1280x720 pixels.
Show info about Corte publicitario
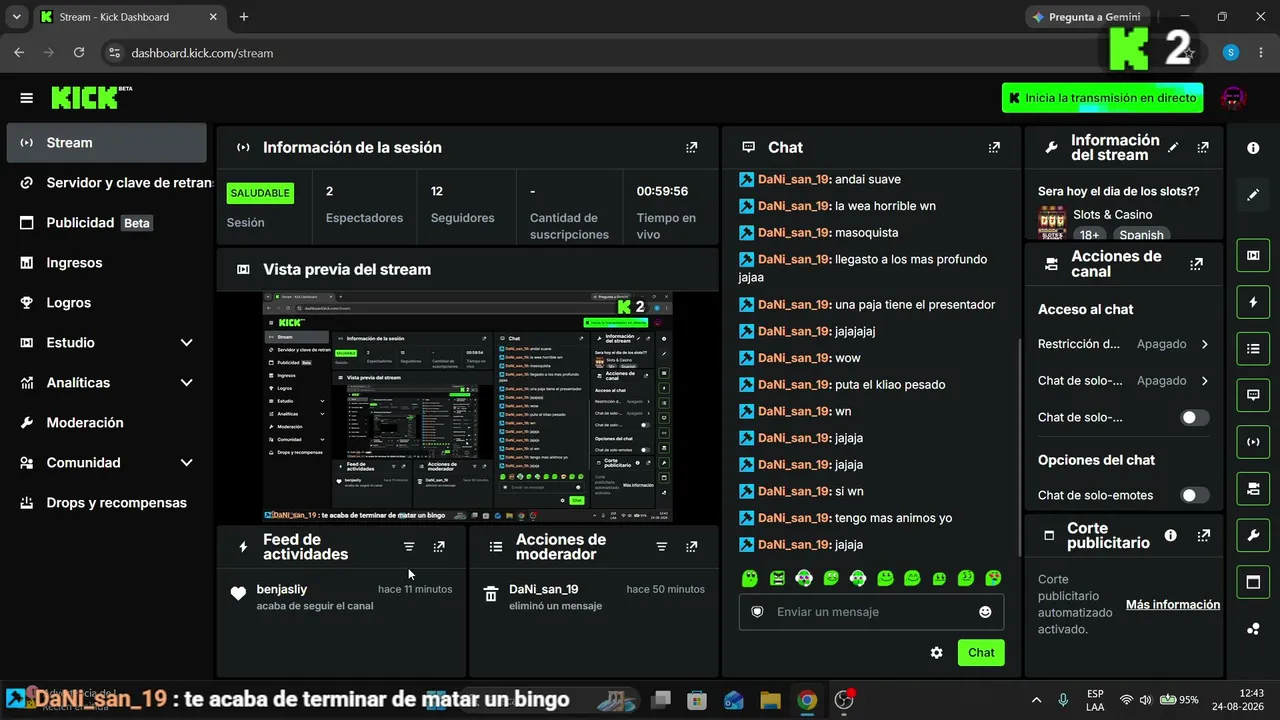(x=1171, y=535)
